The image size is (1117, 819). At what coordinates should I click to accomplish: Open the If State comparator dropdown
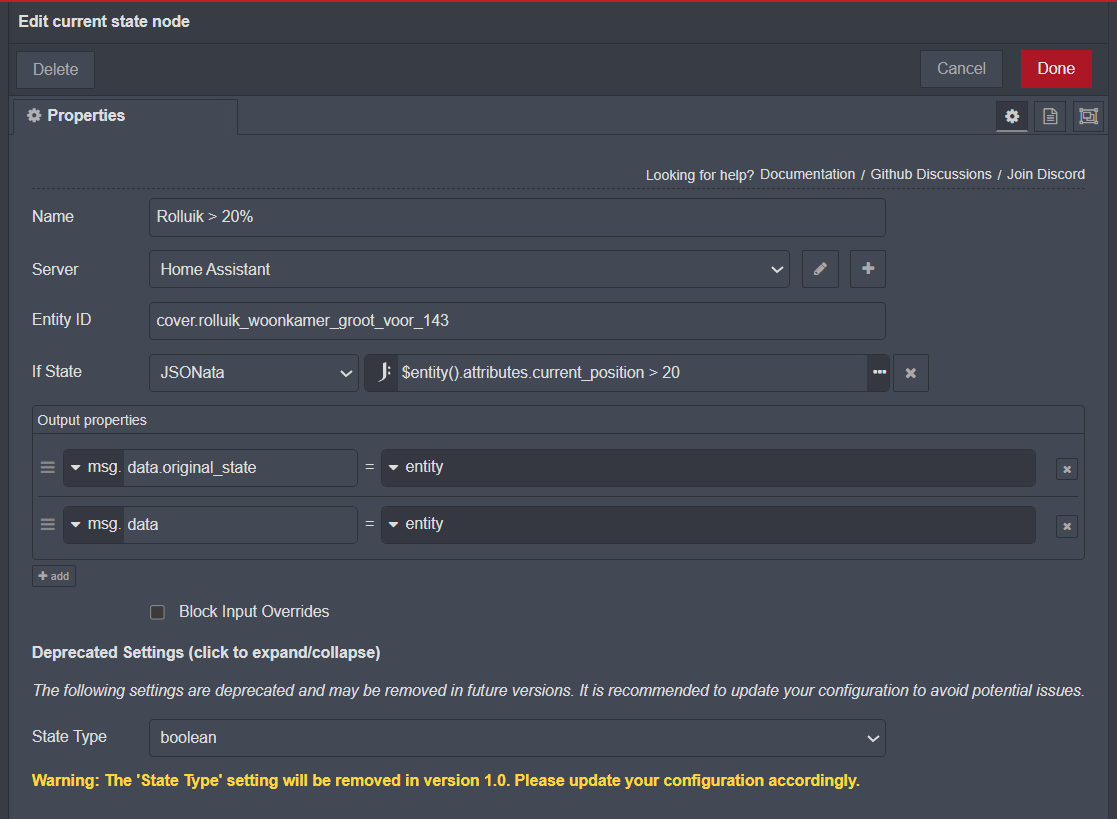coord(253,373)
